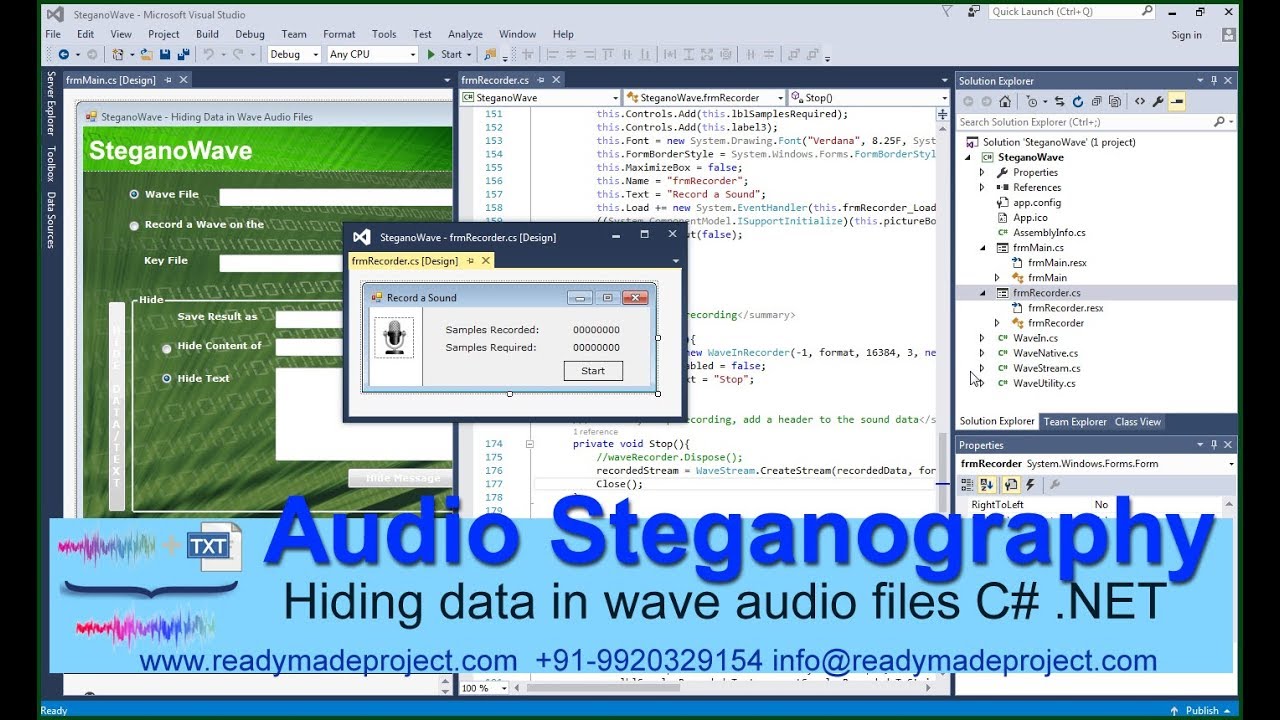
Task: Click the Navigate Backward toolbar icon
Action: (x=64, y=55)
